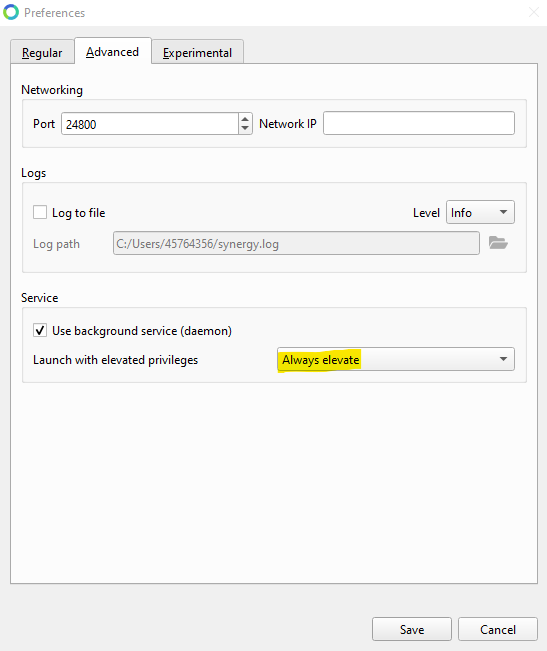The width and height of the screenshot is (547, 651).
Task: Decrease port number with down arrow
Action: click(245, 129)
